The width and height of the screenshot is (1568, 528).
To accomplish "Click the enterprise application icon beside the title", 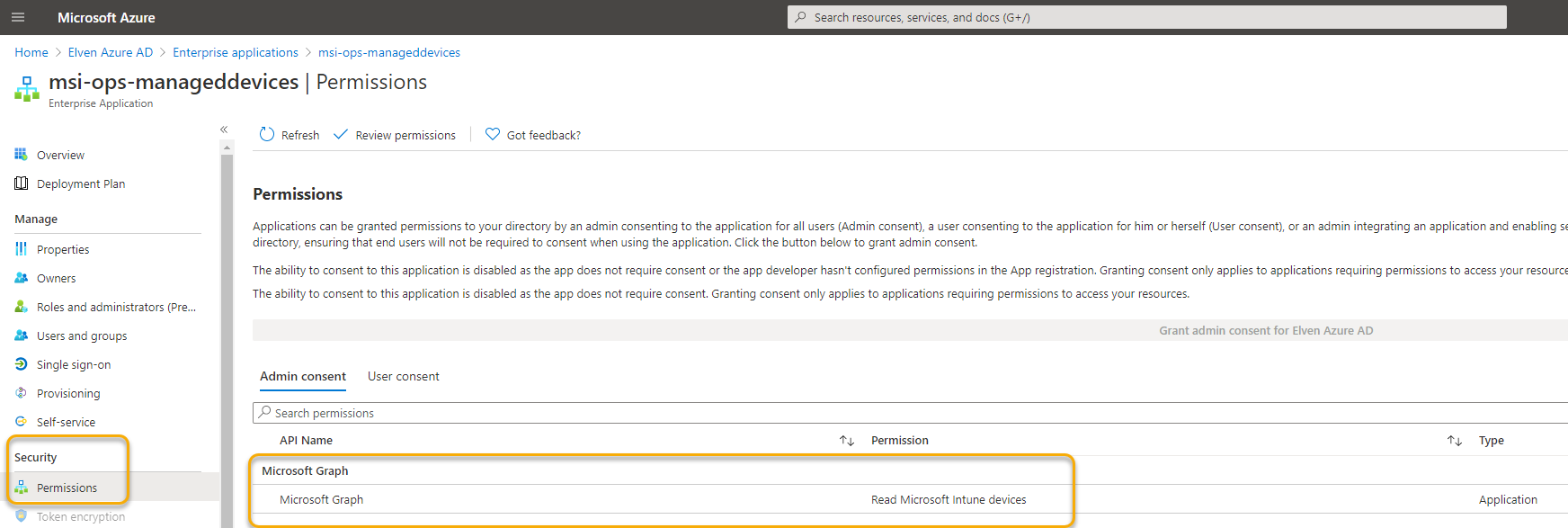I will [27, 89].
